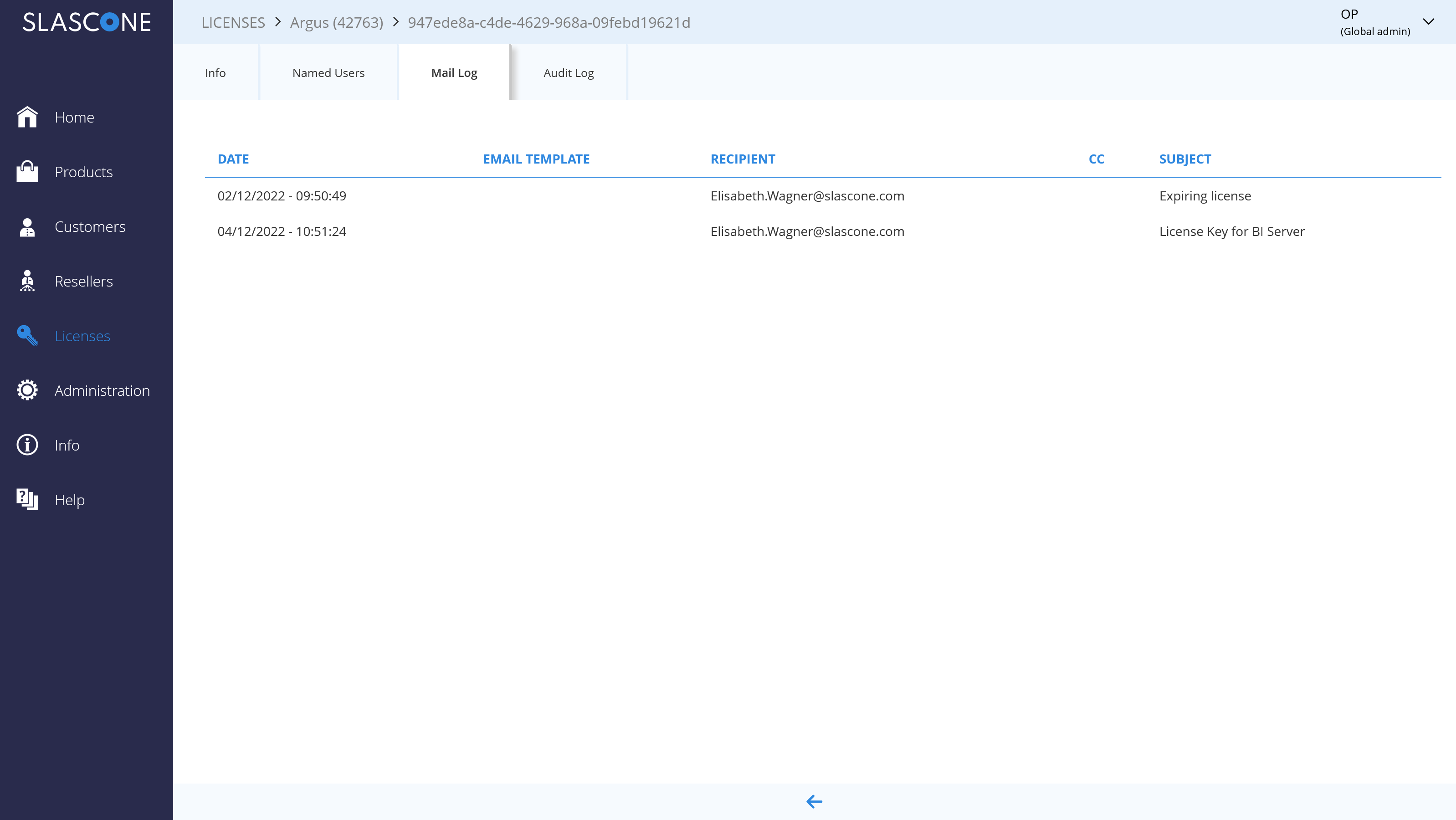
Task: Open the Audit Log tab
Action: coord(569,72)
